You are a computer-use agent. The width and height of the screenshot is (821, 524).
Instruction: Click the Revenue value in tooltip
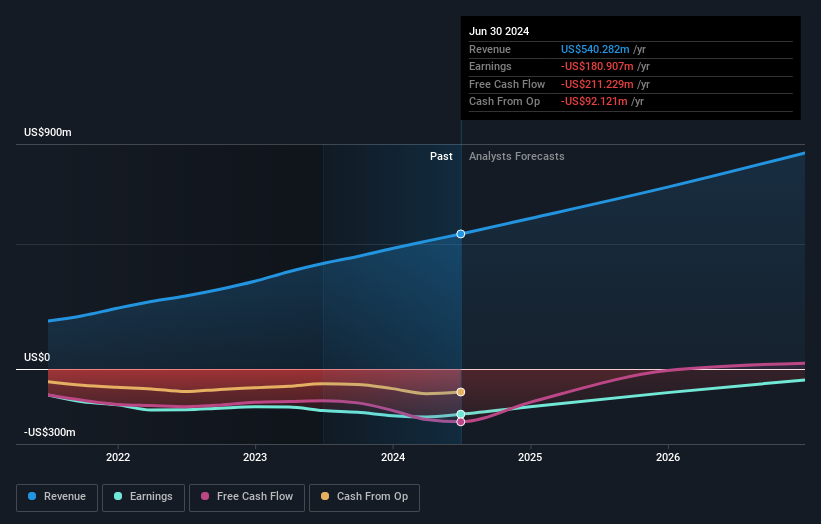[x=595, y=49]
